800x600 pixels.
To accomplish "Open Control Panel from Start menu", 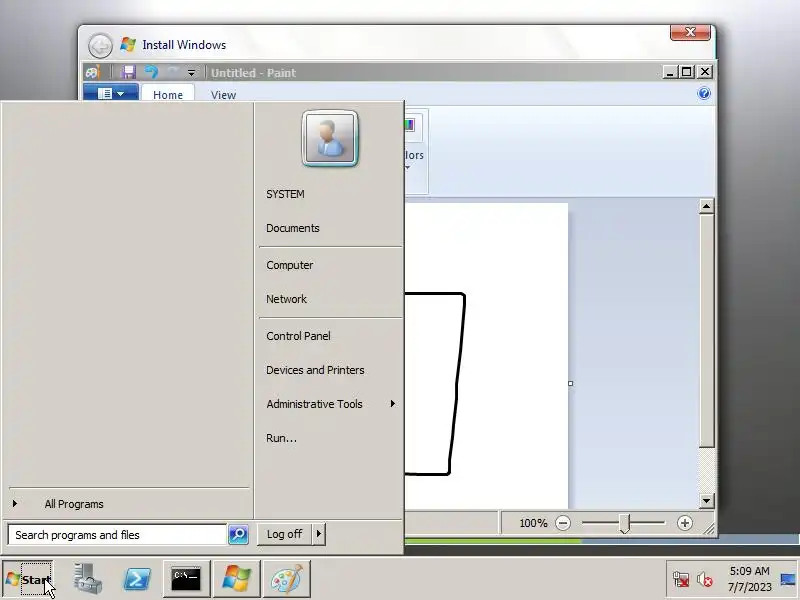I will (x=298, y=336).
